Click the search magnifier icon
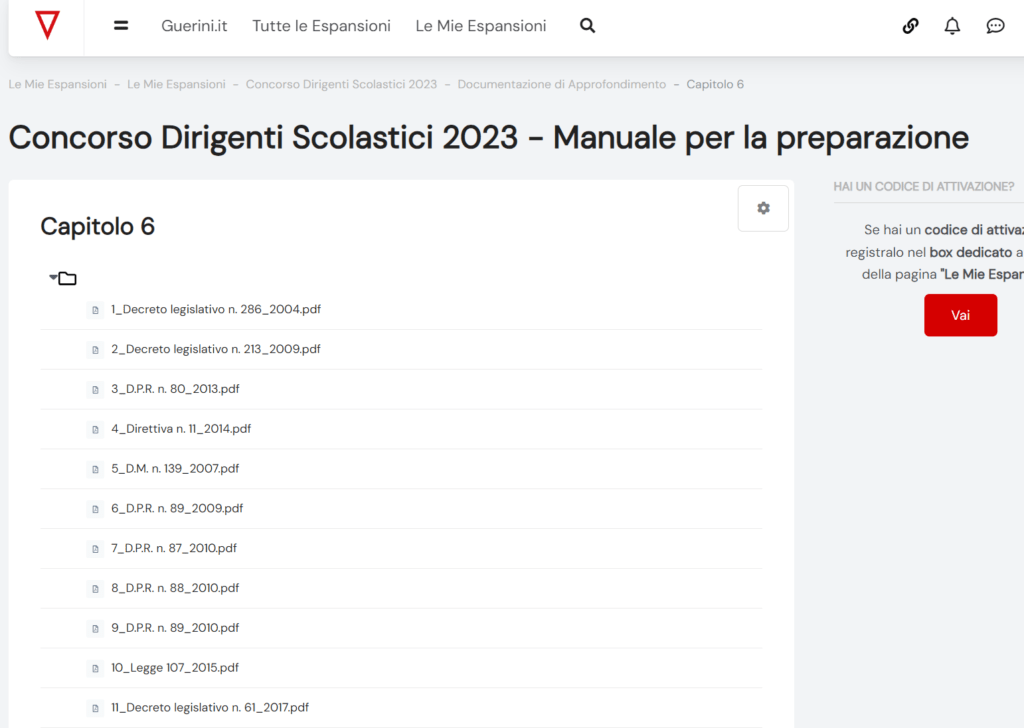1024x728 pixels. click(x=587, y=26)
